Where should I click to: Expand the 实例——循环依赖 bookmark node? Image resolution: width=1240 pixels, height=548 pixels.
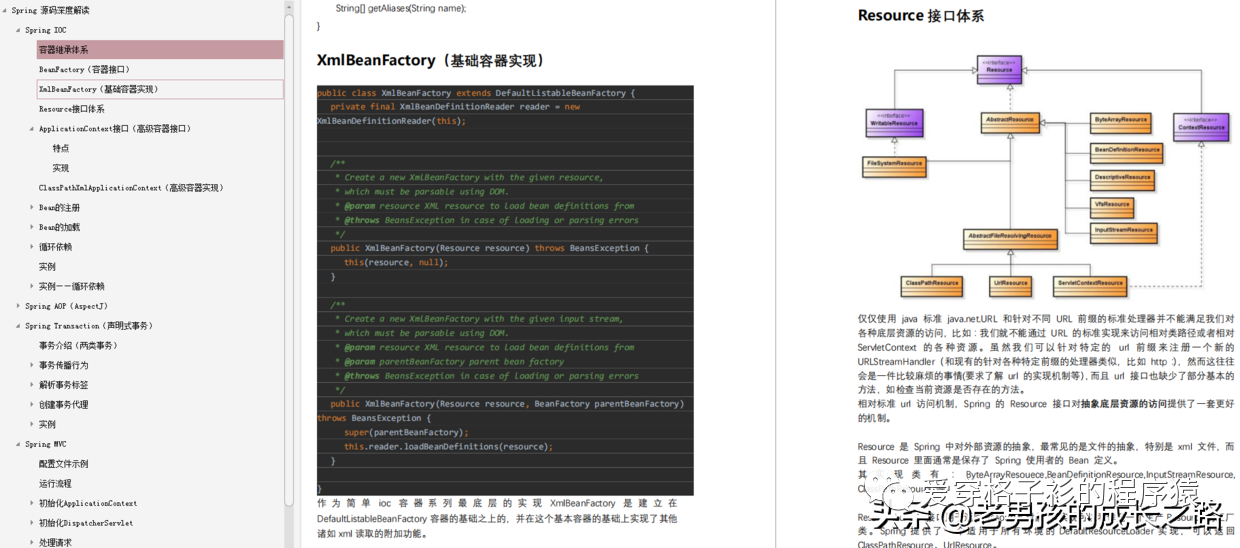(x=31, y=286)
